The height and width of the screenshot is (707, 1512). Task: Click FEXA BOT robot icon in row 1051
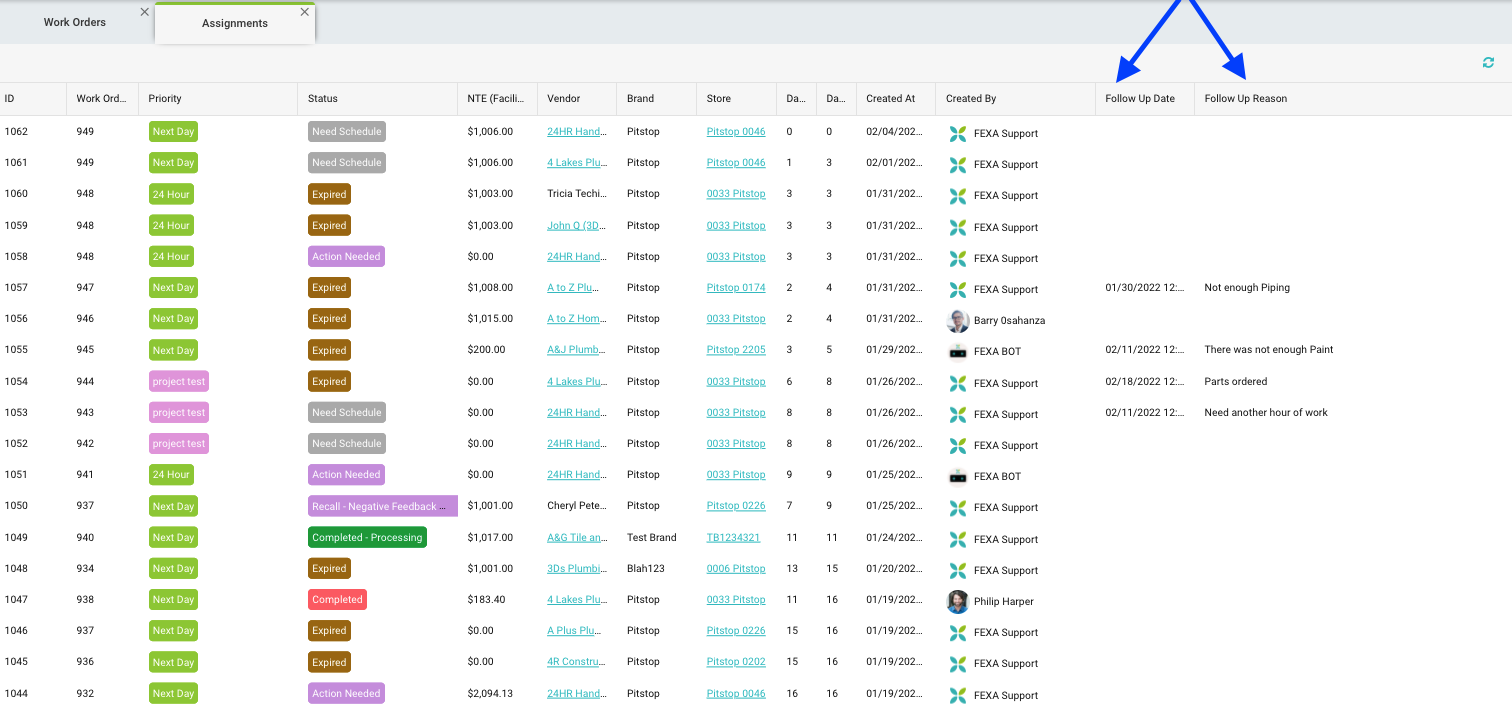coord(958,477)
